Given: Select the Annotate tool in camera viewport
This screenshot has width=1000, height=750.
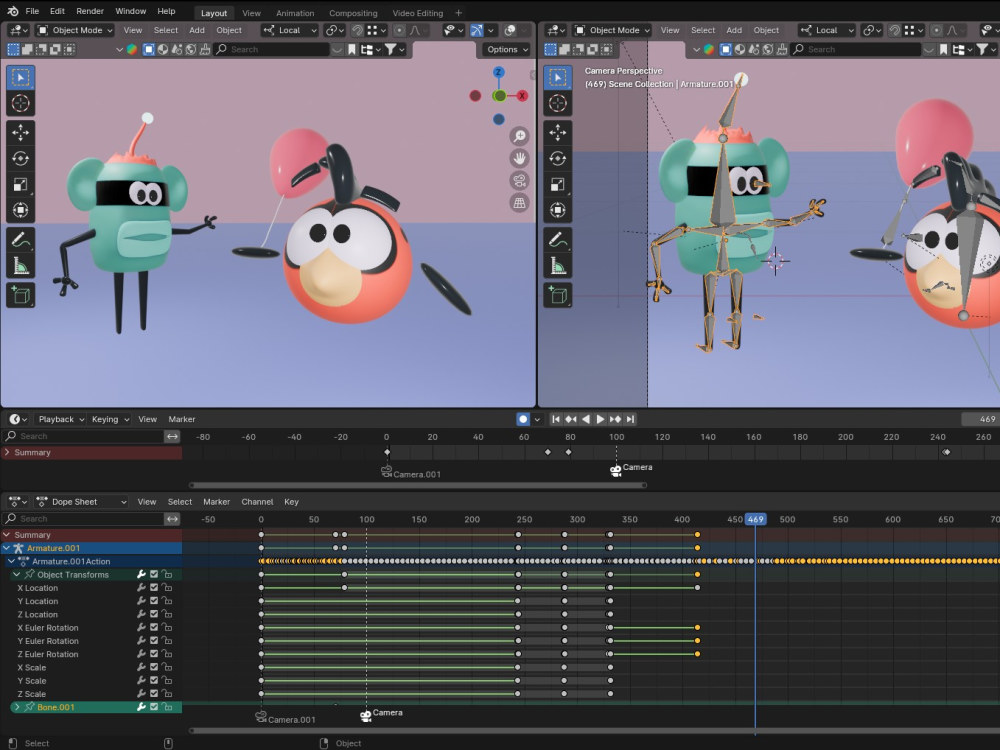Looking at the screenshot, I should pos(558,240).
